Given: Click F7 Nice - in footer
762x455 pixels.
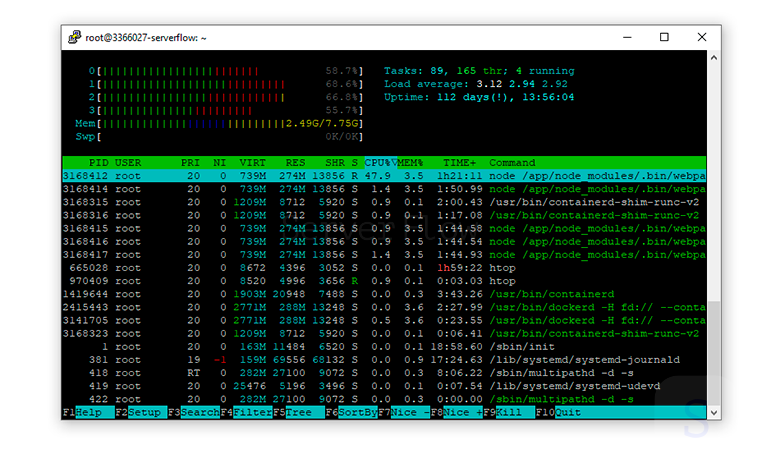Looking at the screenshot, I should 404,413.
